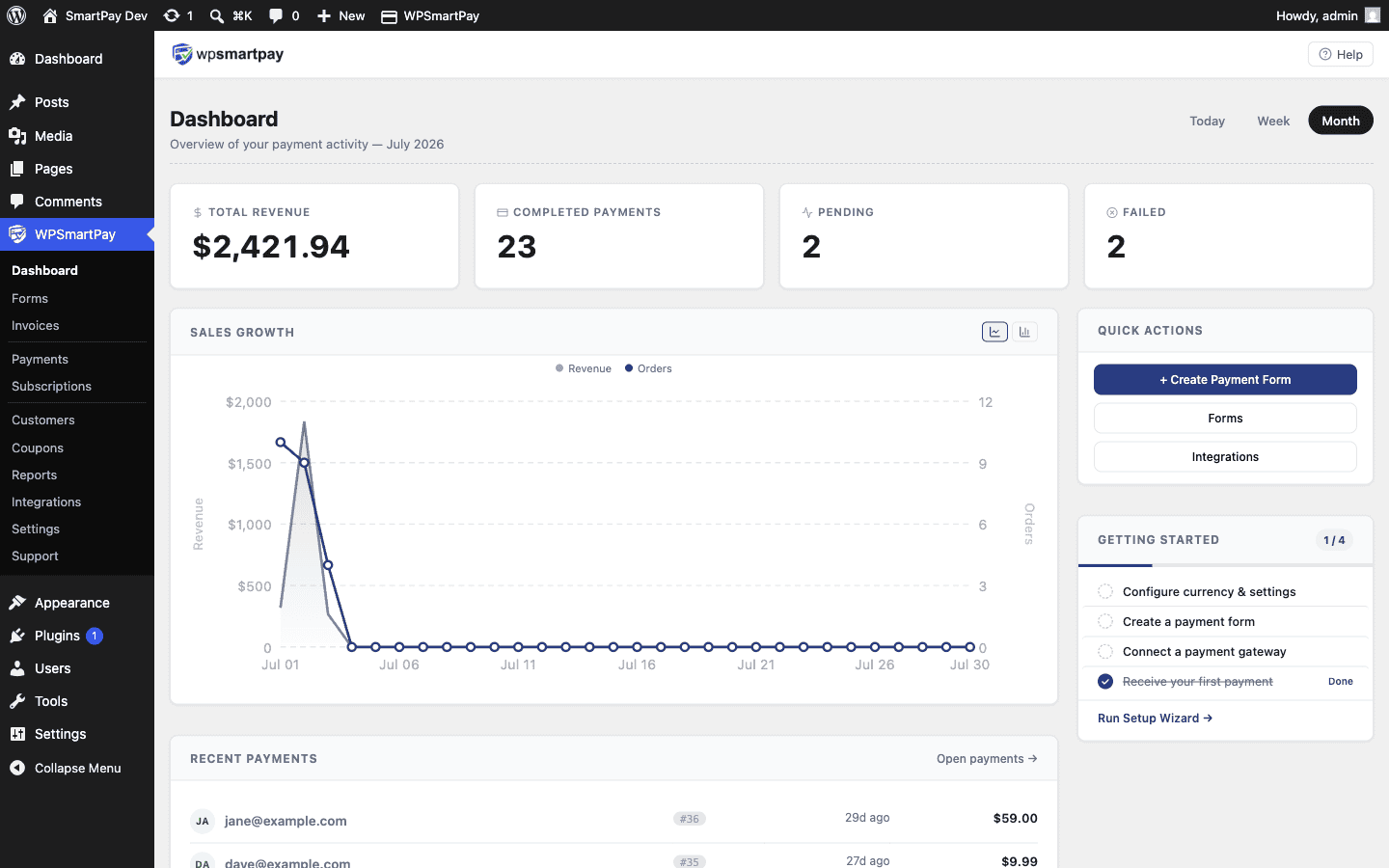Open the Media library menu

(77, 136)
